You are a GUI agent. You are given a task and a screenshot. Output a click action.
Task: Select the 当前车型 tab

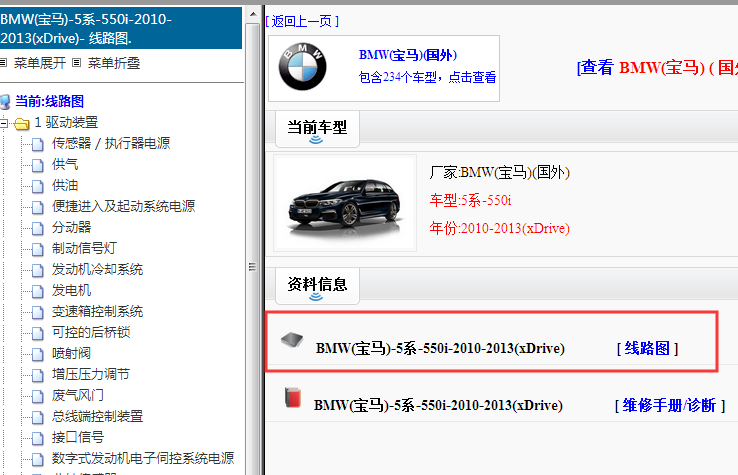coord(317,129)
